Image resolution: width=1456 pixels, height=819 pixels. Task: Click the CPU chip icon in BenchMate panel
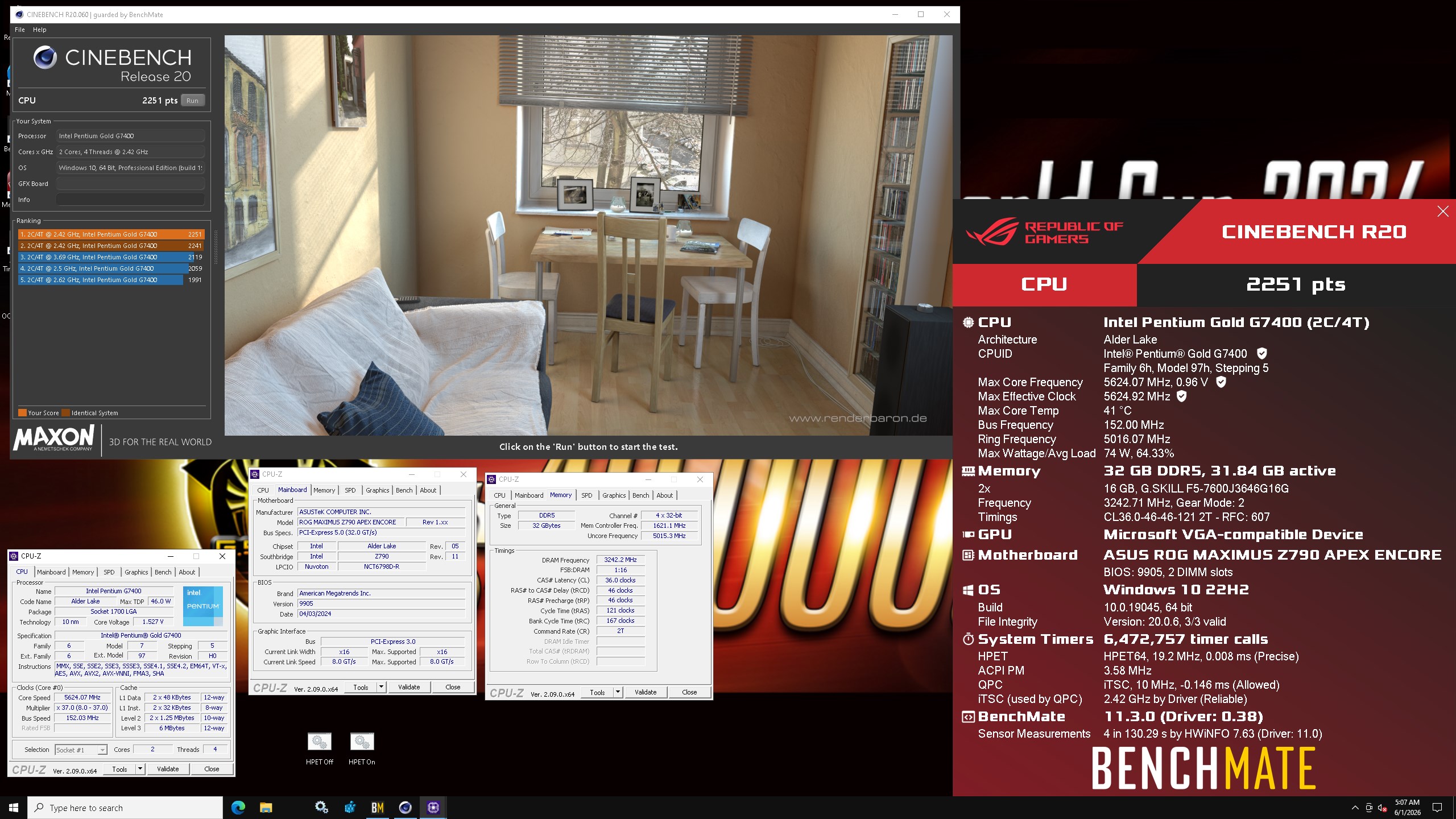pyautogui.click(x=968, y=322)
